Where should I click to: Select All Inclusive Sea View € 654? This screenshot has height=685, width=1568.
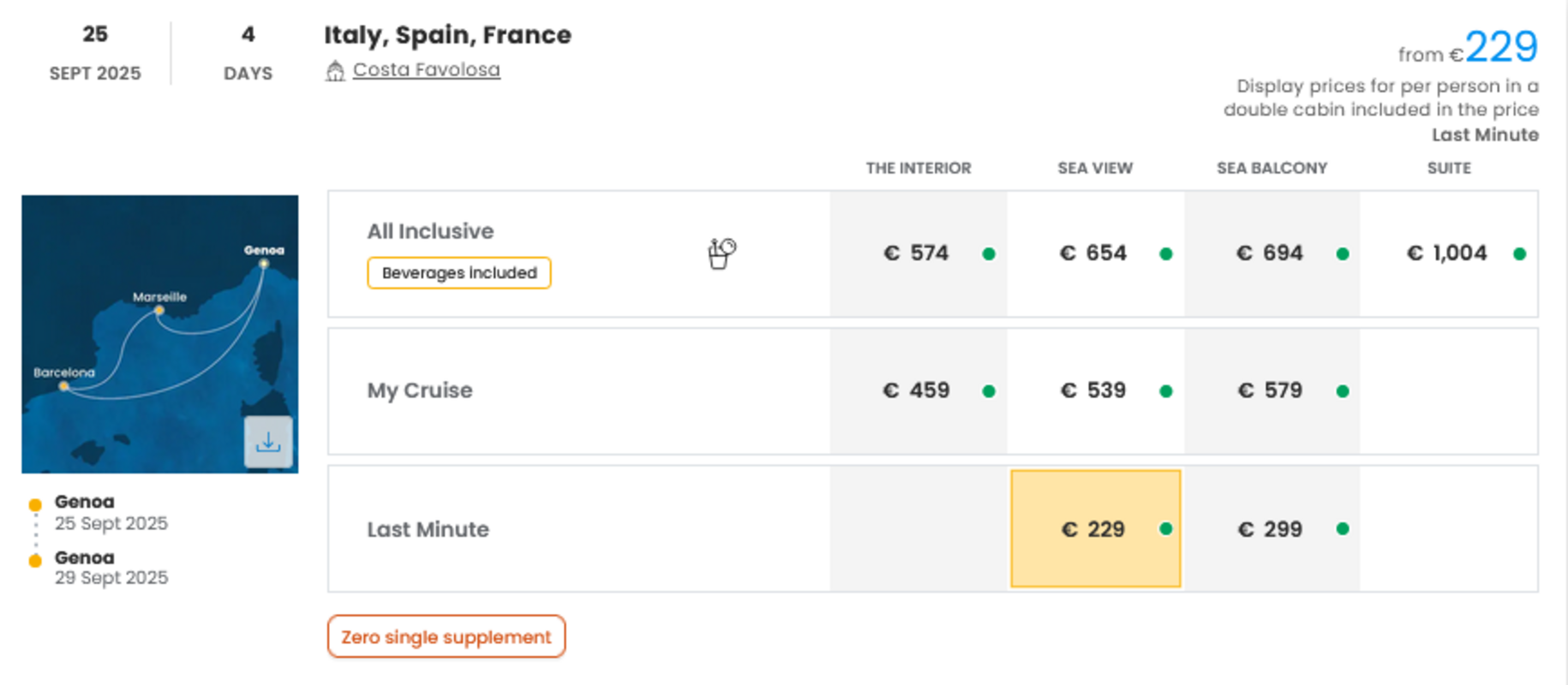coord(1095,253)
